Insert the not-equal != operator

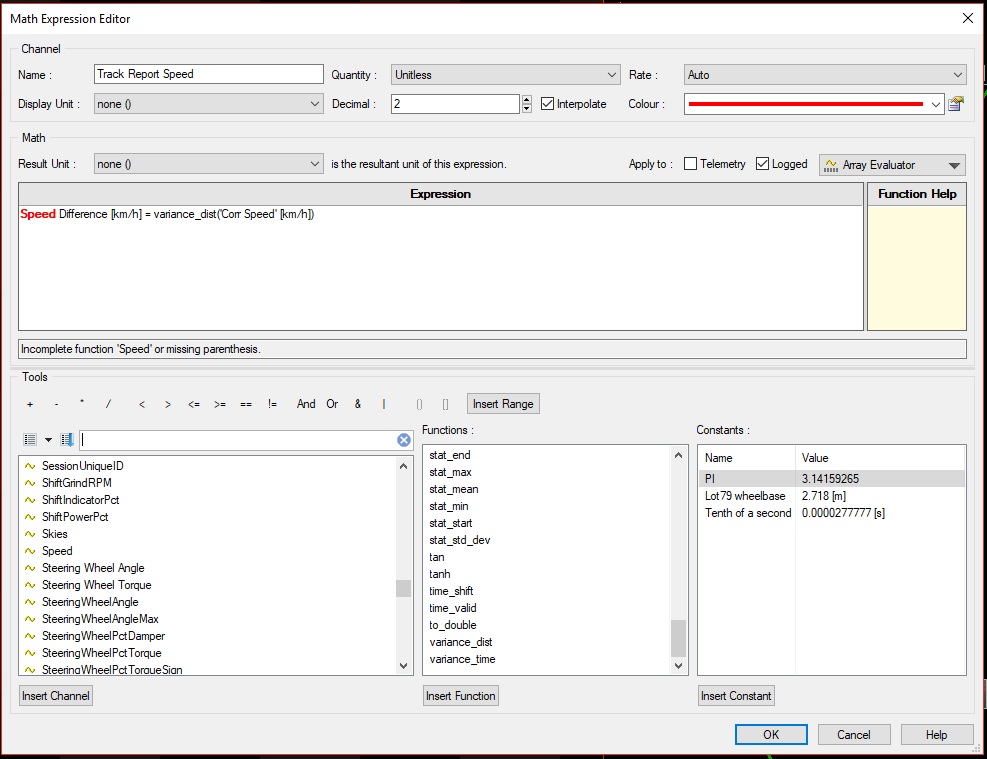click(x=272, y=404)
